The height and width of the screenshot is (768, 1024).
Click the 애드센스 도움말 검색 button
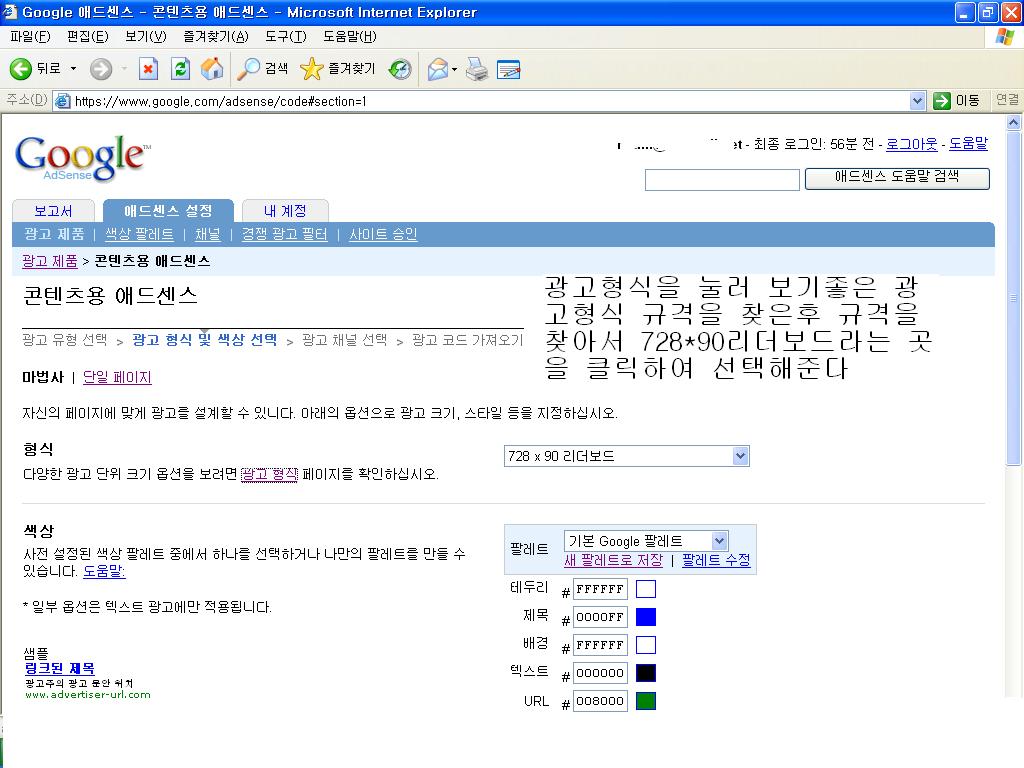pos(897,178)
